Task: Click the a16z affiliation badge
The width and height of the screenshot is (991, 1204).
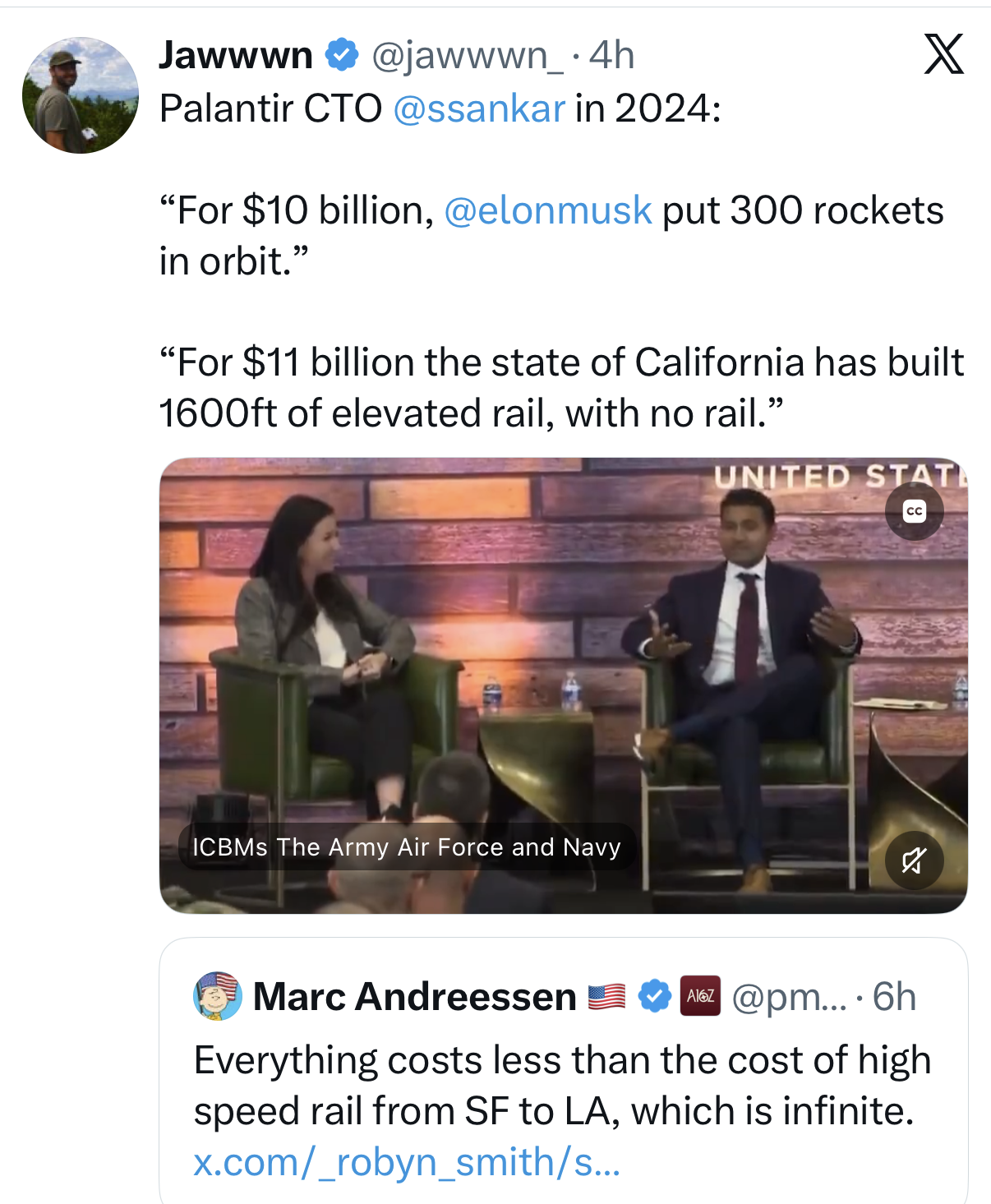Action: (x=700, y=996)
